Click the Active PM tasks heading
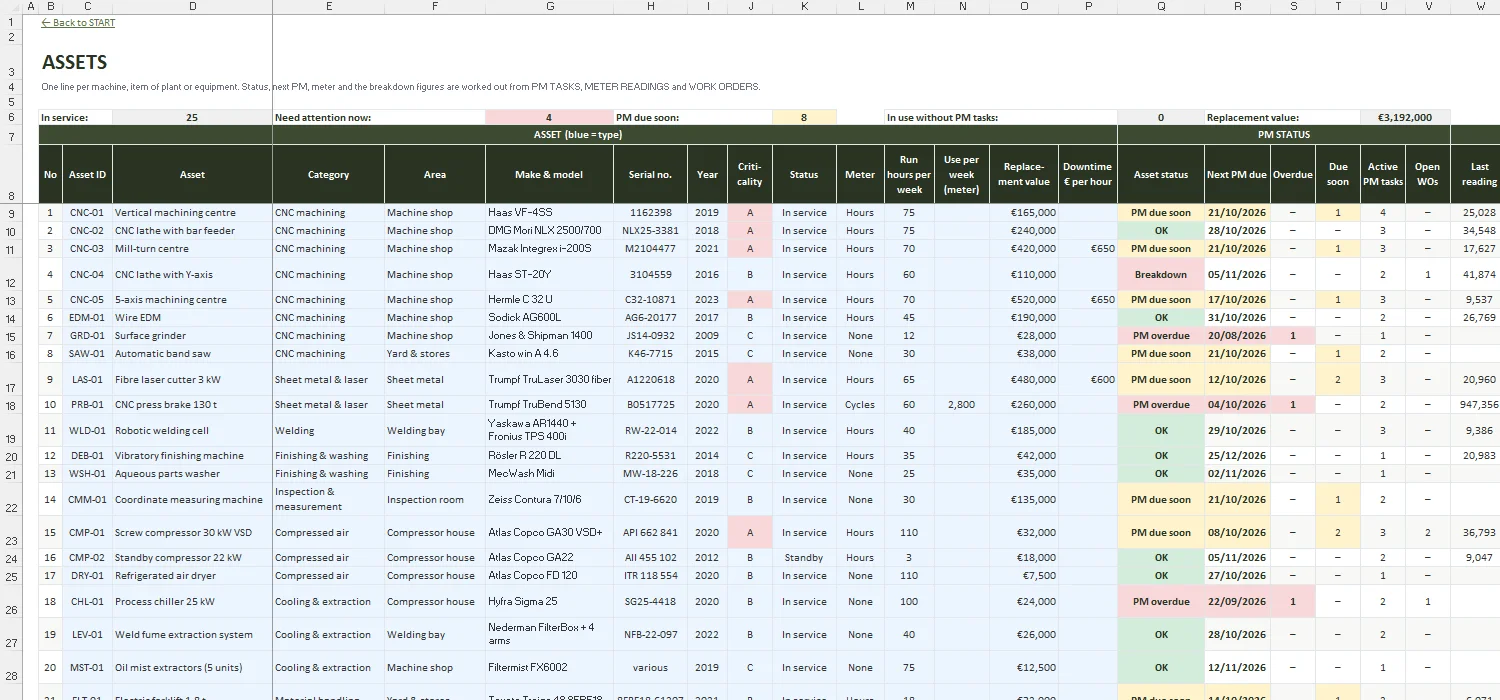The width and height of the screenshot is (1500, 700). (x=1384, y=174)
